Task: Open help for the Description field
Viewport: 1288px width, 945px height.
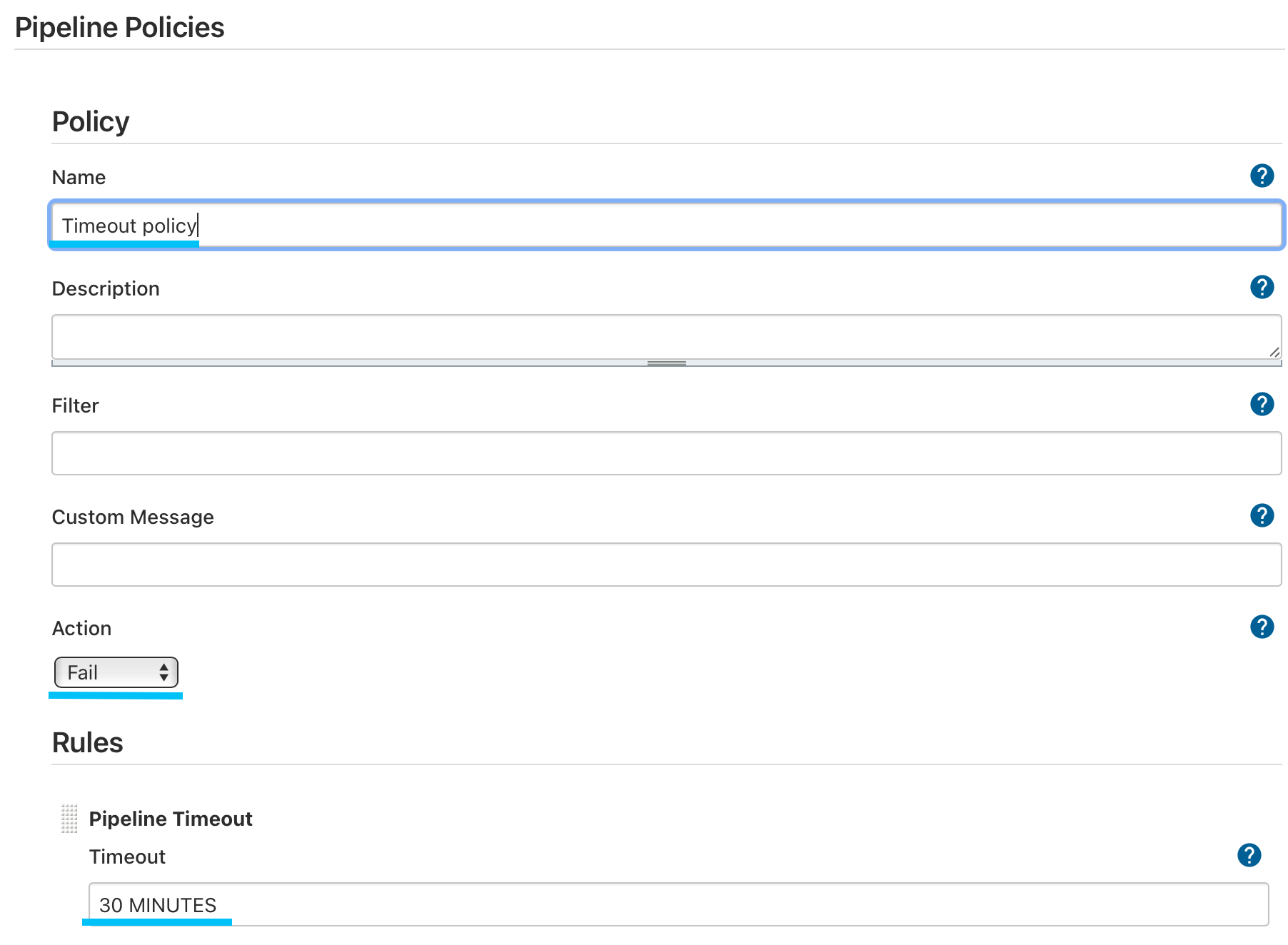Action: point(1262,287)
